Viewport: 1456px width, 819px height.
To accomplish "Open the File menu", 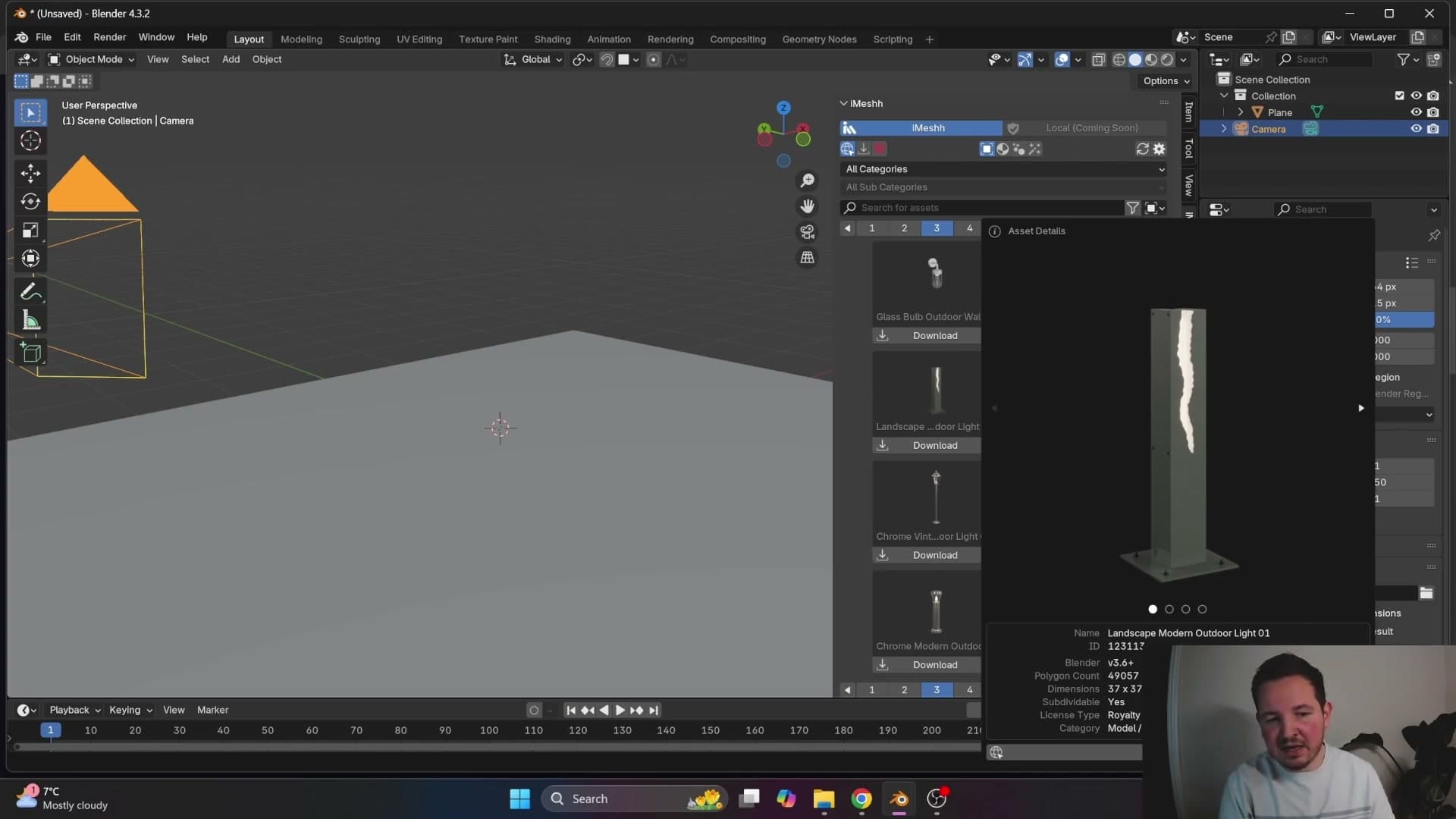I will pos(43,37).
